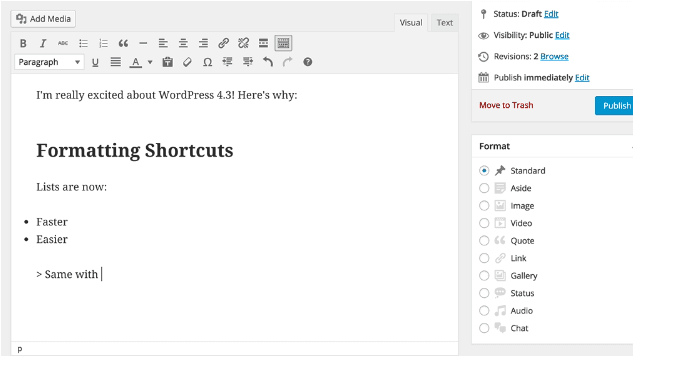Select the Video post format

tap(484, 223)
